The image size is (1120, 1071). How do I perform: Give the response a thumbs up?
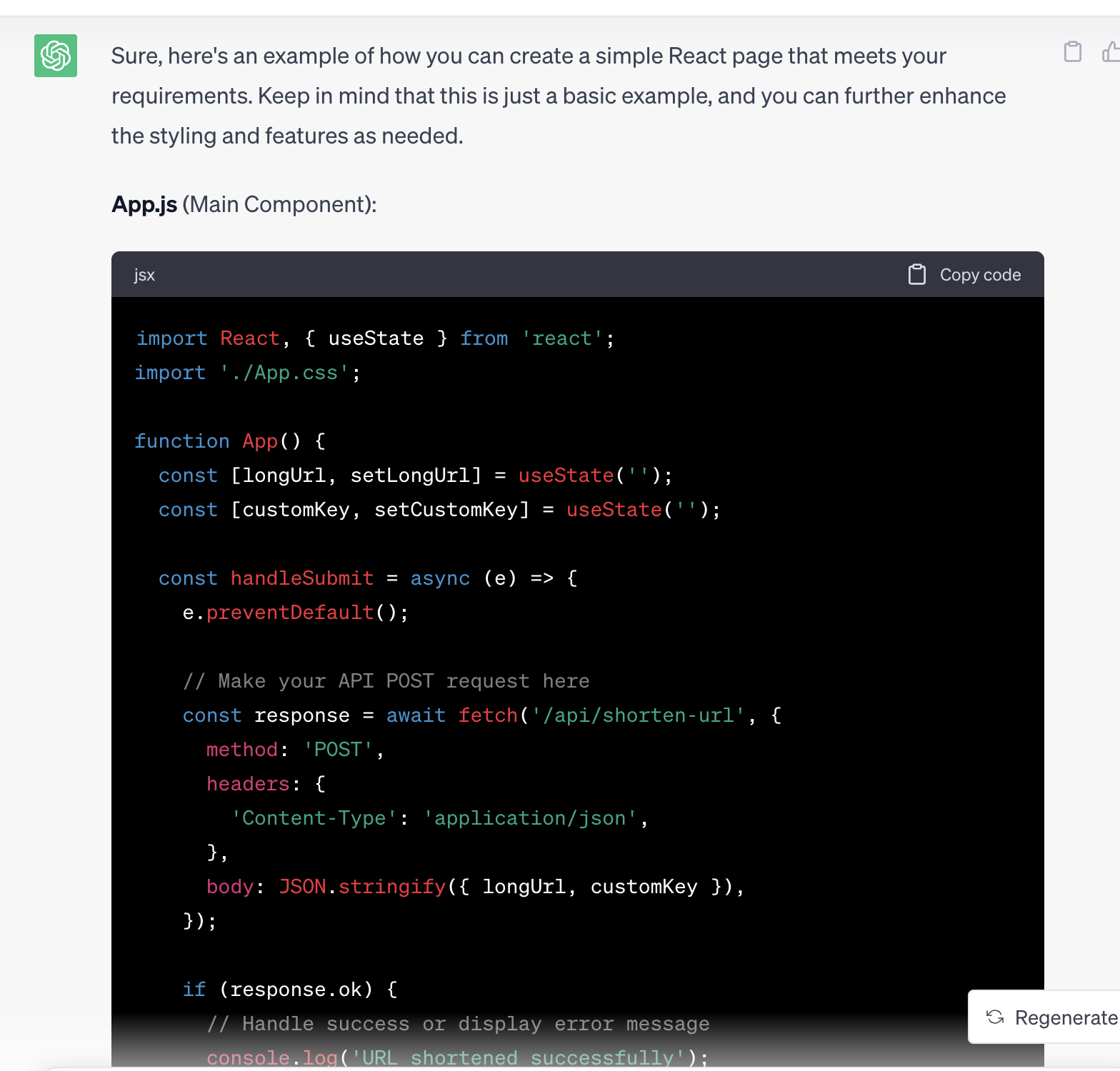pyautogui.click(x=1111, y=52)
